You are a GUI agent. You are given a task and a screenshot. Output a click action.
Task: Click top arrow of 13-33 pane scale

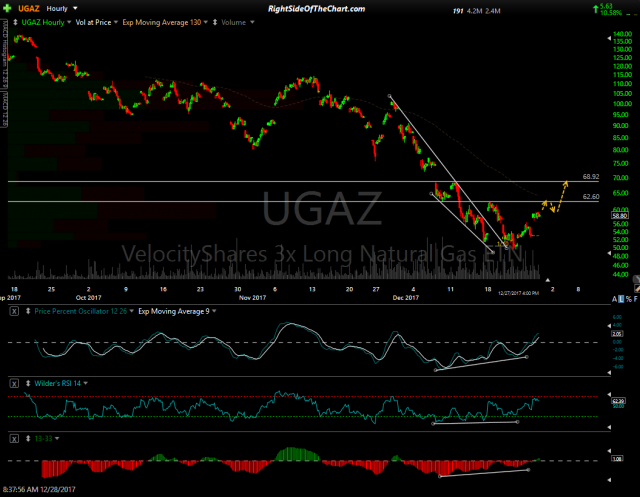[x=609, y=451]
